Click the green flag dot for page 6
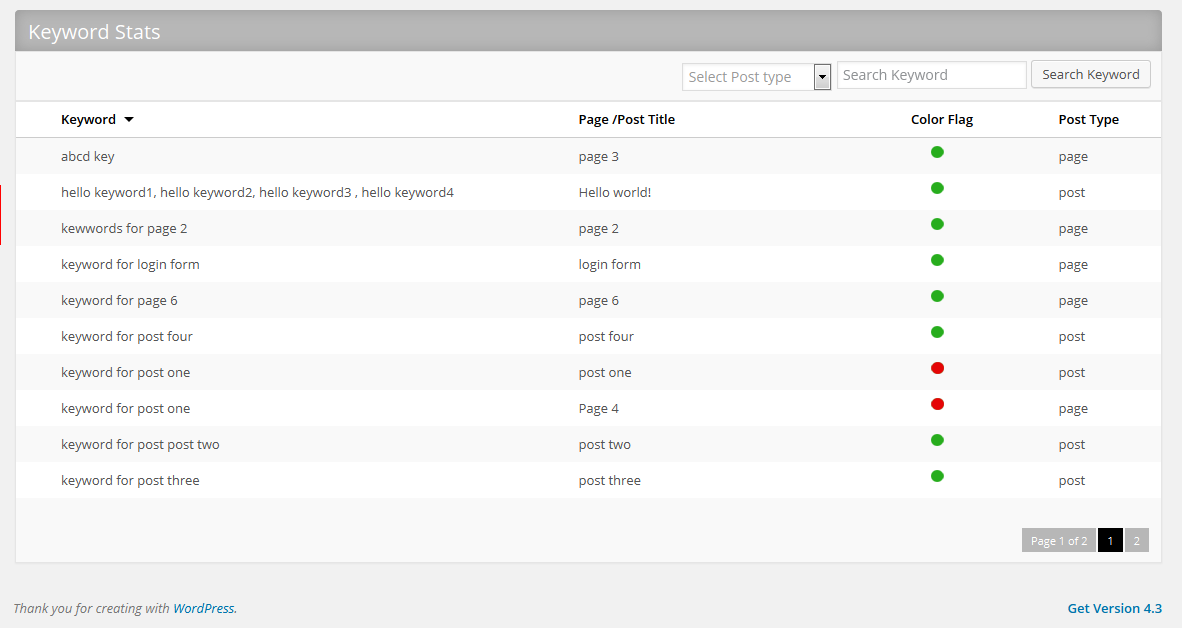 (937, 296)
